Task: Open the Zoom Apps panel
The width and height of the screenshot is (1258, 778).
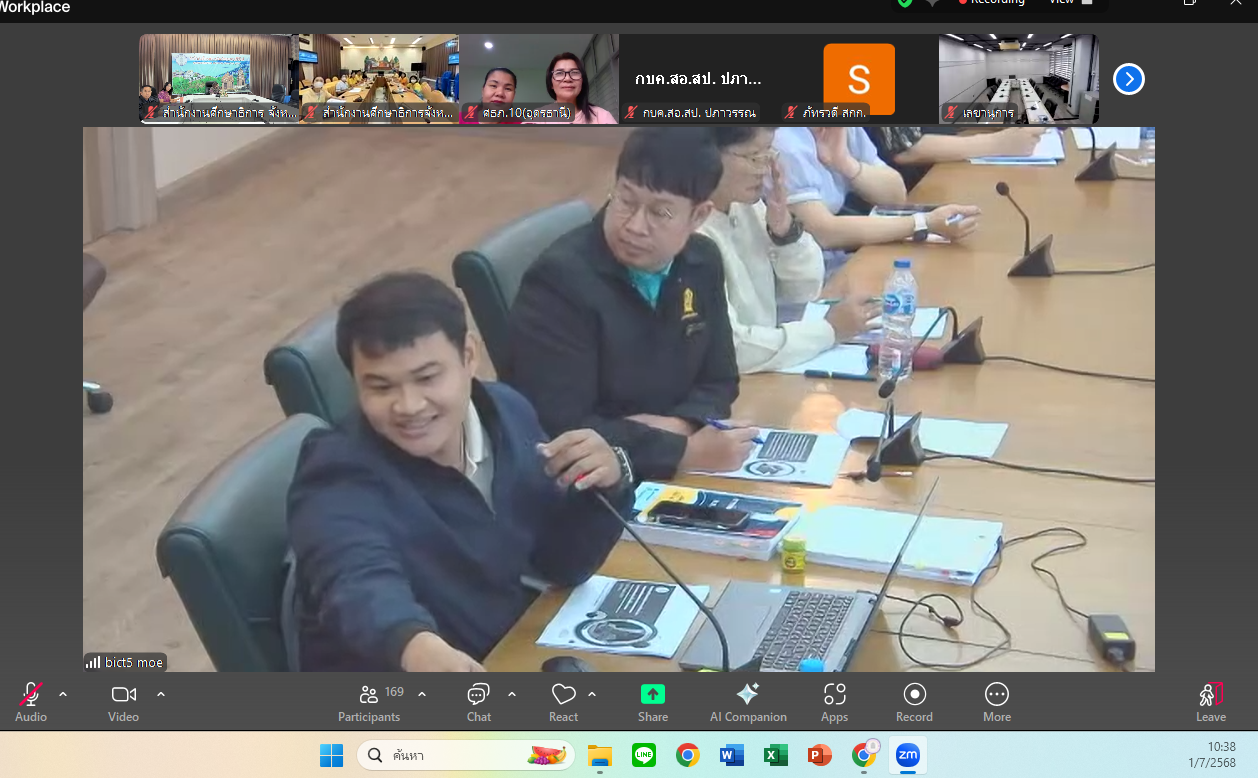Action: 835,701
